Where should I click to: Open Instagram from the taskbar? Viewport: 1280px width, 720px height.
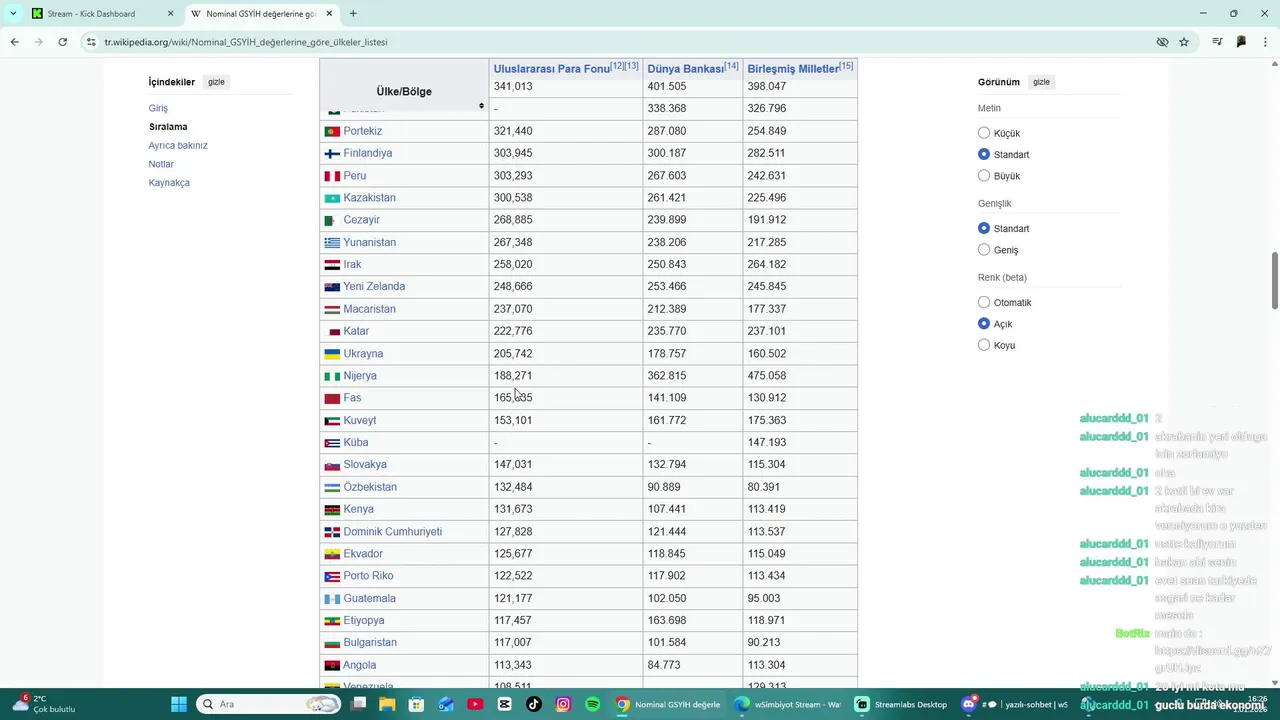click(563, 704)
